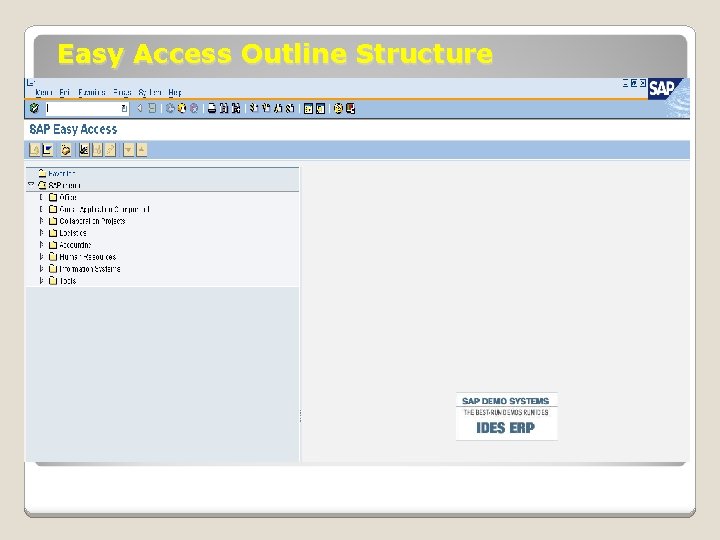Click the Create New Session icon
The image size is (720, 540).
pos(309,108)
